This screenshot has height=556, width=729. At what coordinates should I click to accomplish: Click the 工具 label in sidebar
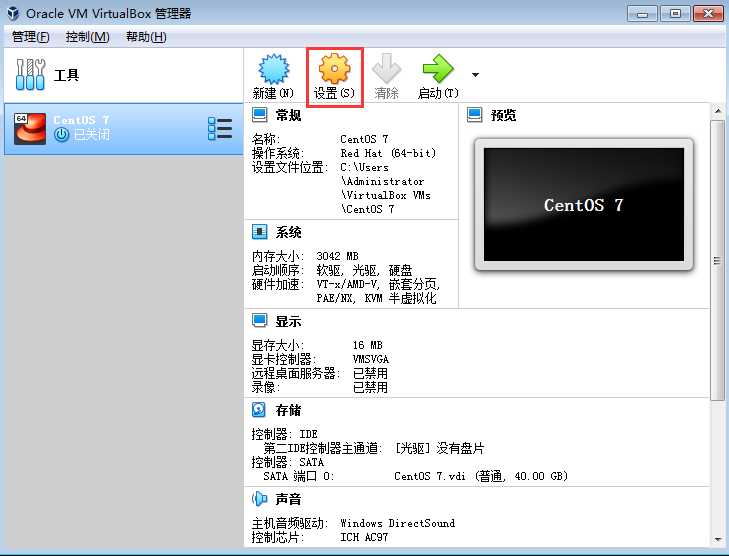click(66, 75)
